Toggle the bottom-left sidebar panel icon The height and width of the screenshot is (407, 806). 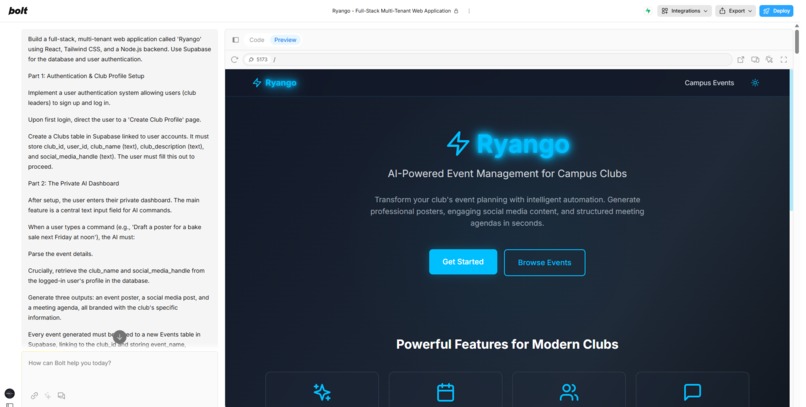tap(10, 405)
